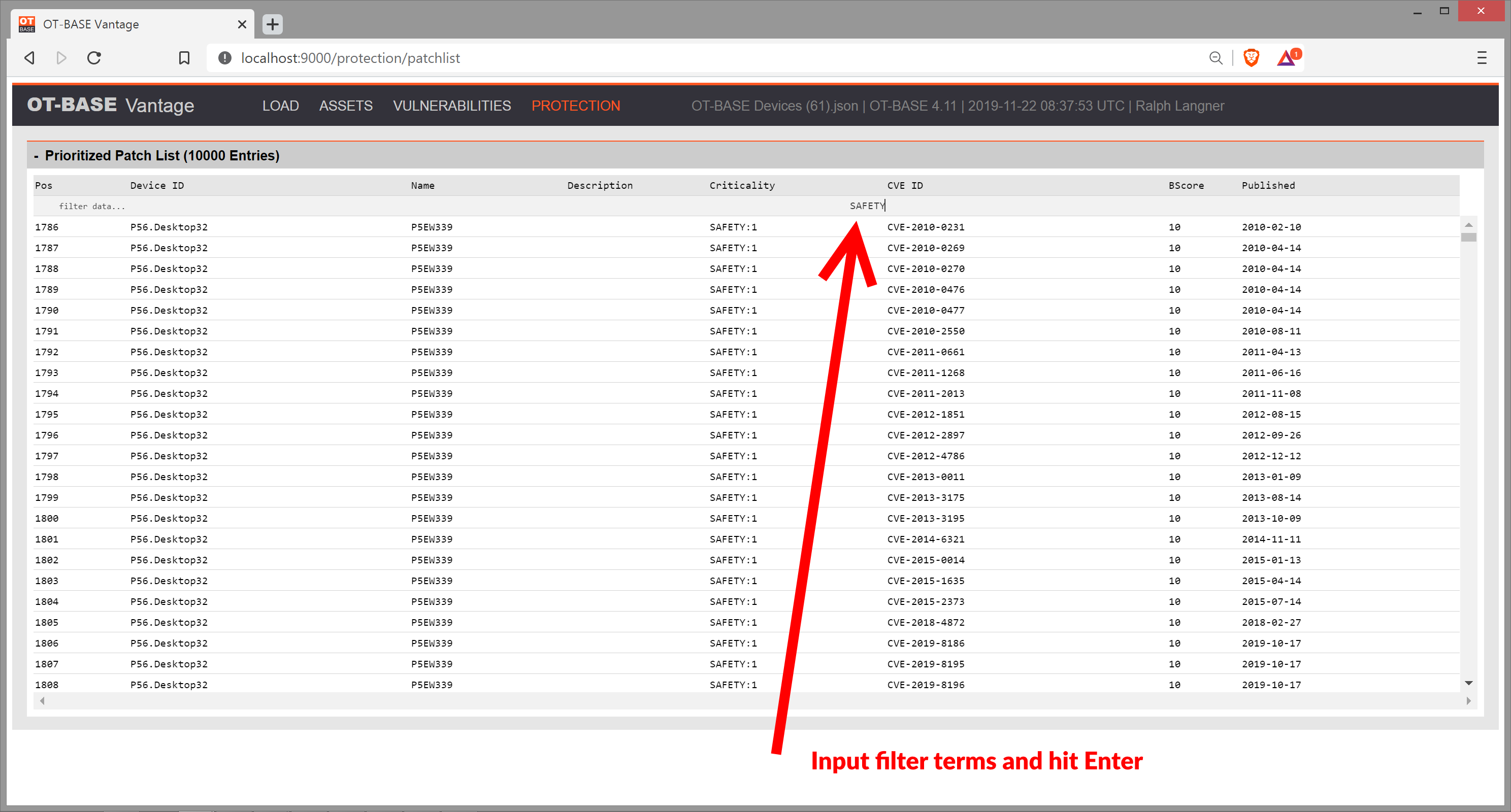Viewport: 1511px width, 812px height.
Task: Click the CVE ID column header
Action: coord(905,186)
